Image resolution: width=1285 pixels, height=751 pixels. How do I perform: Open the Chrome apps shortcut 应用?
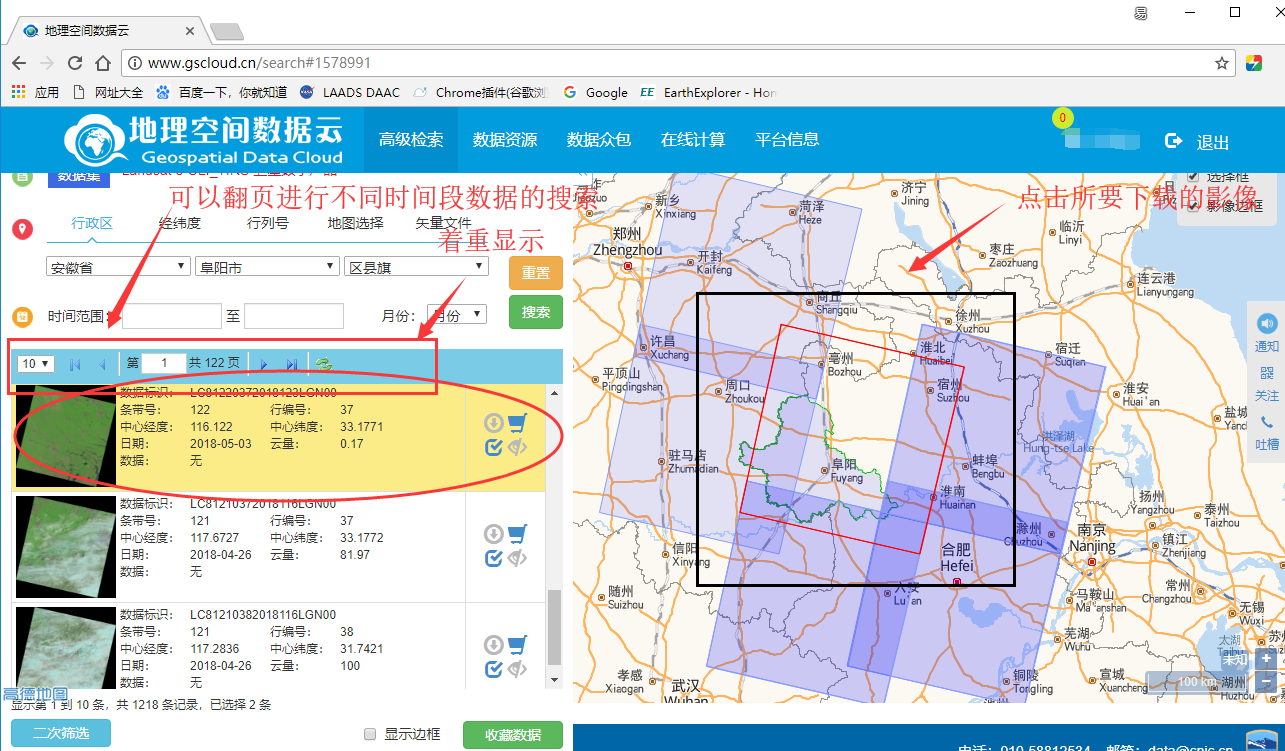35,92
